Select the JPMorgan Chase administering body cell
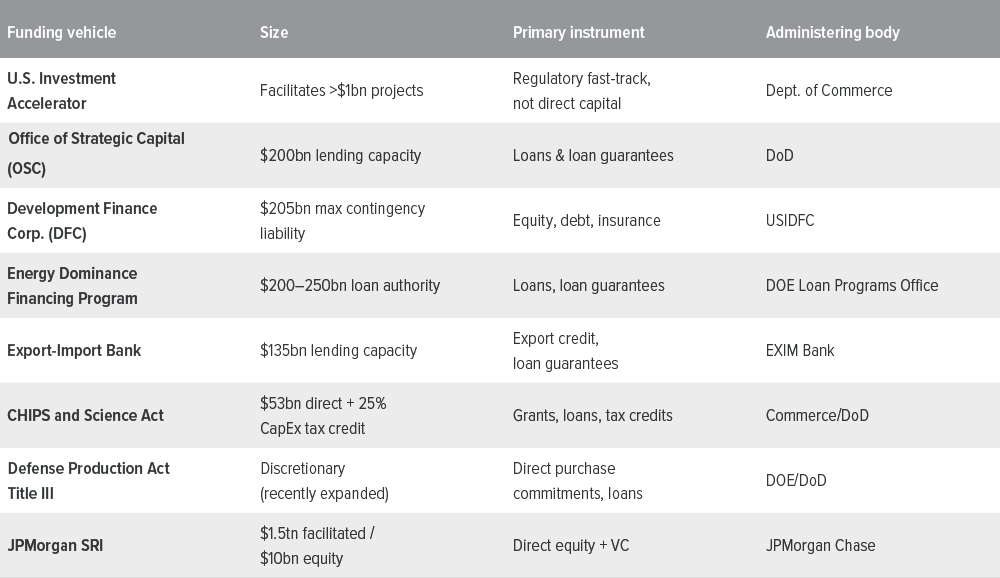The width and height of the screenshot is (1000, 578). pyautogui.click(x=820, y=545)
